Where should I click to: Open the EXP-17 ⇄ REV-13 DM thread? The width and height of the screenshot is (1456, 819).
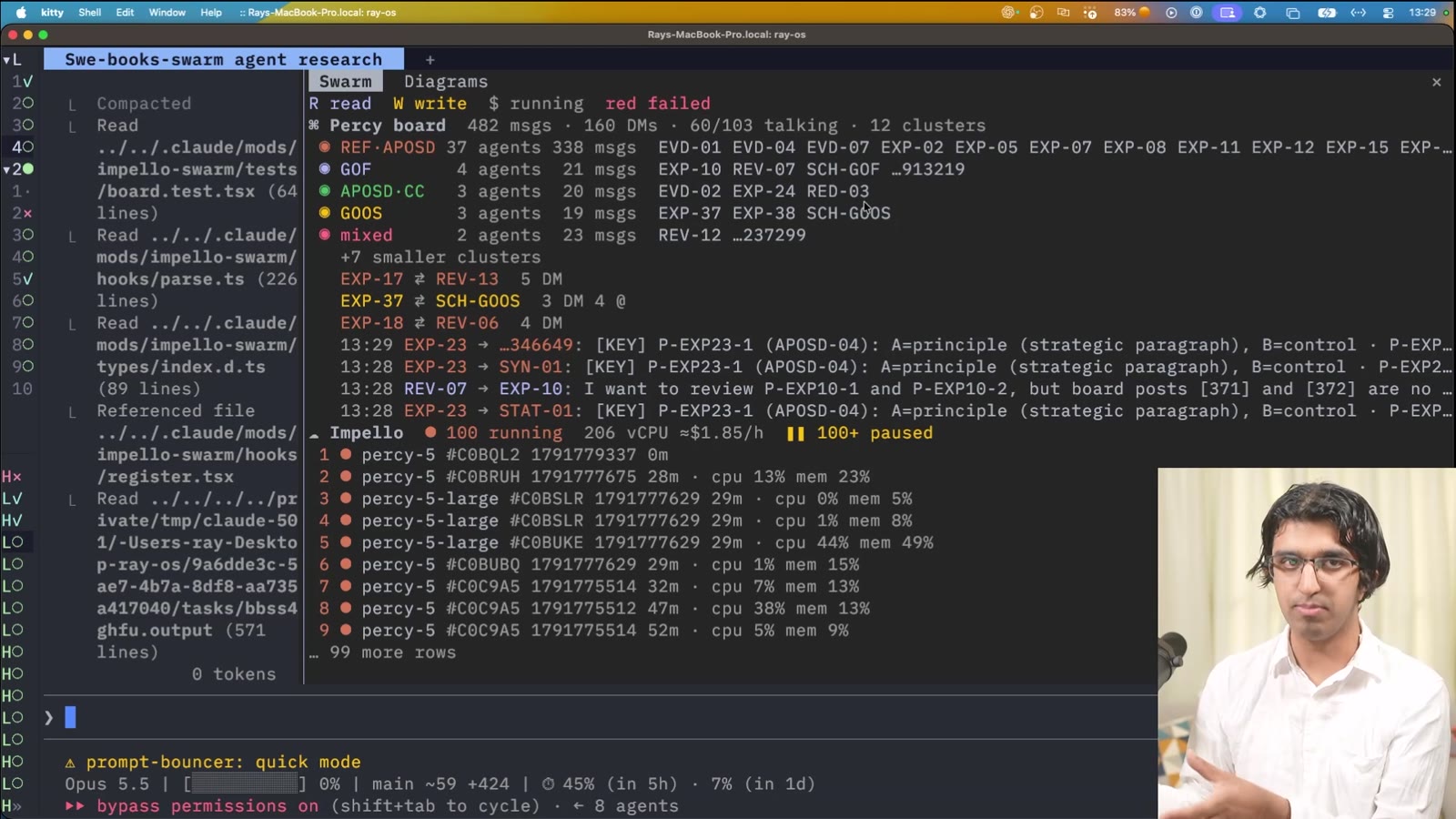451,279
